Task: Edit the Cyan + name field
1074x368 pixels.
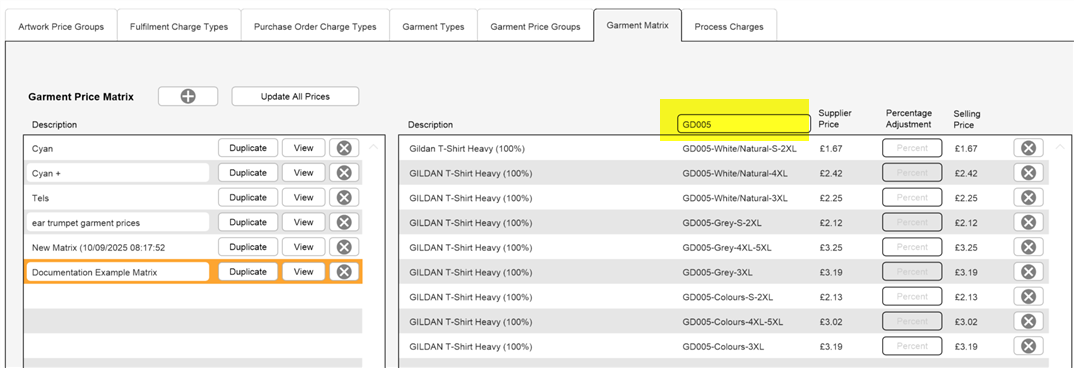Action: click(x=118, y=173)
